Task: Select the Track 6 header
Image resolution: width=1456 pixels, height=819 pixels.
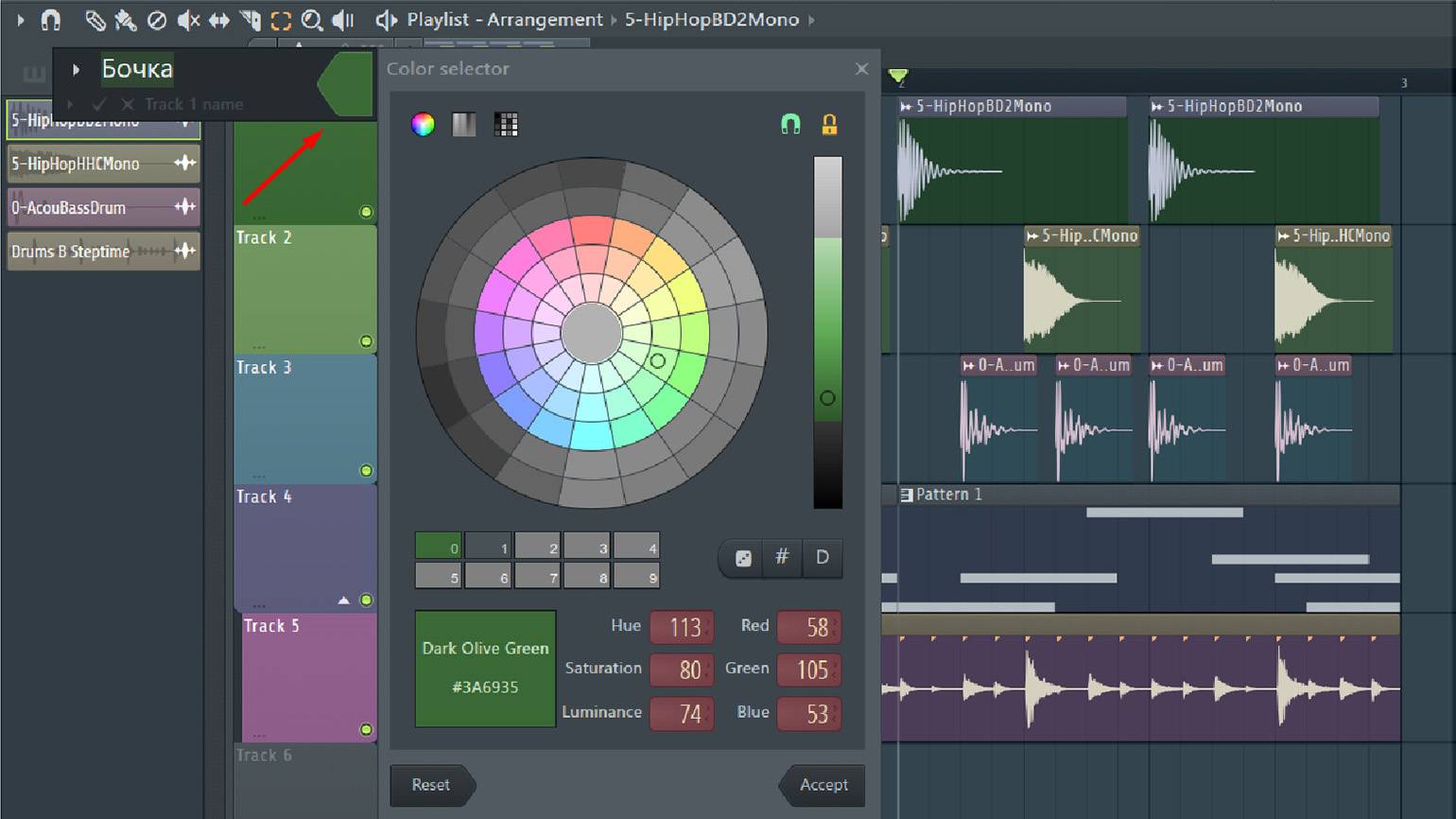Action: pos(305,780)
